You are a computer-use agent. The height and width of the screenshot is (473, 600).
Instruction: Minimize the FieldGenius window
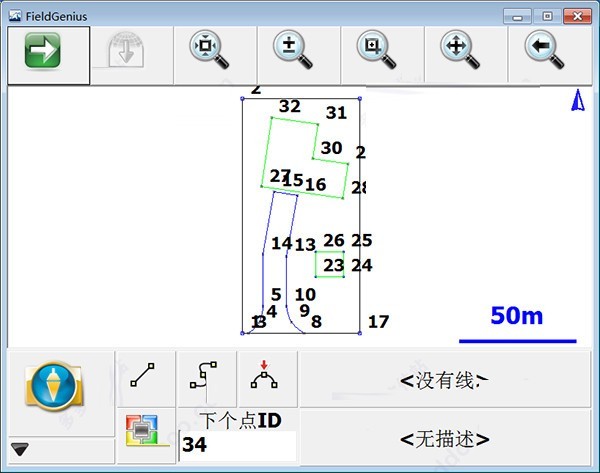[517, 16]
